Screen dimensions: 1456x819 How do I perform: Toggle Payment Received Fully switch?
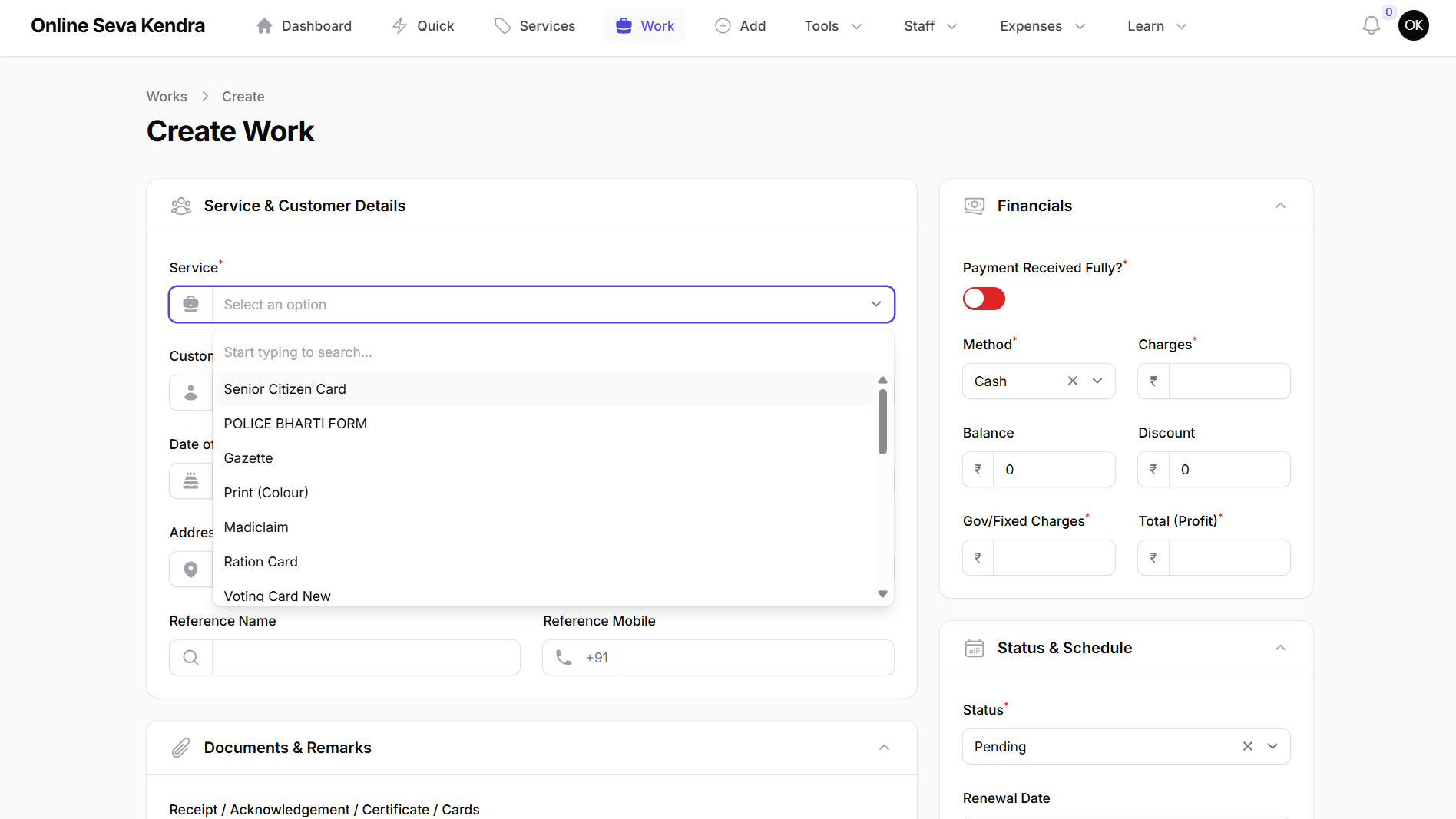(x=984, y=299)
